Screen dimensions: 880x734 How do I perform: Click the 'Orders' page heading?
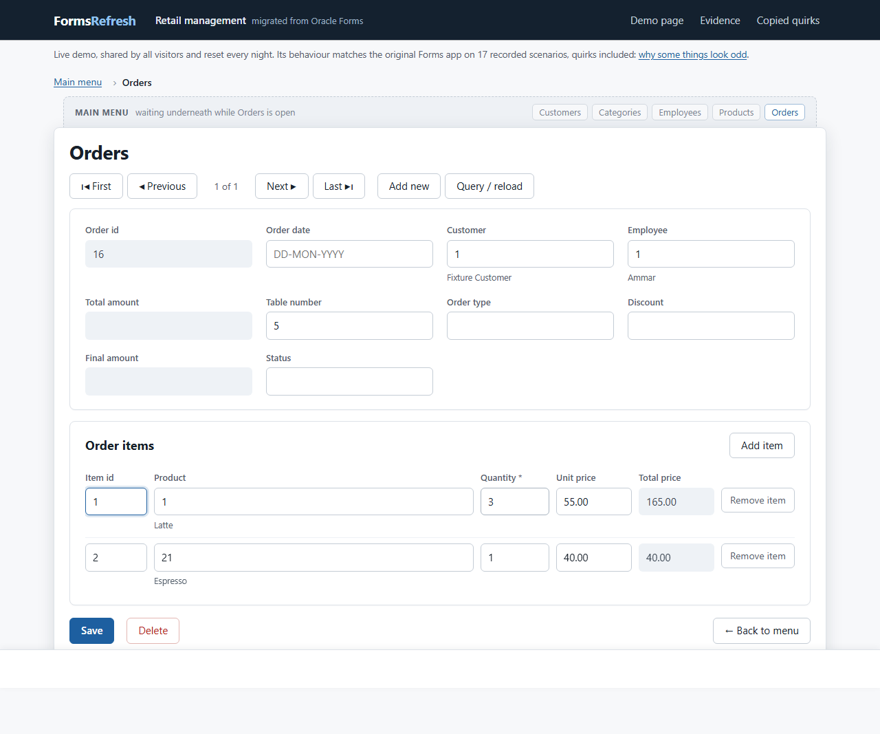pyautogui.click(x=99, y=153)
